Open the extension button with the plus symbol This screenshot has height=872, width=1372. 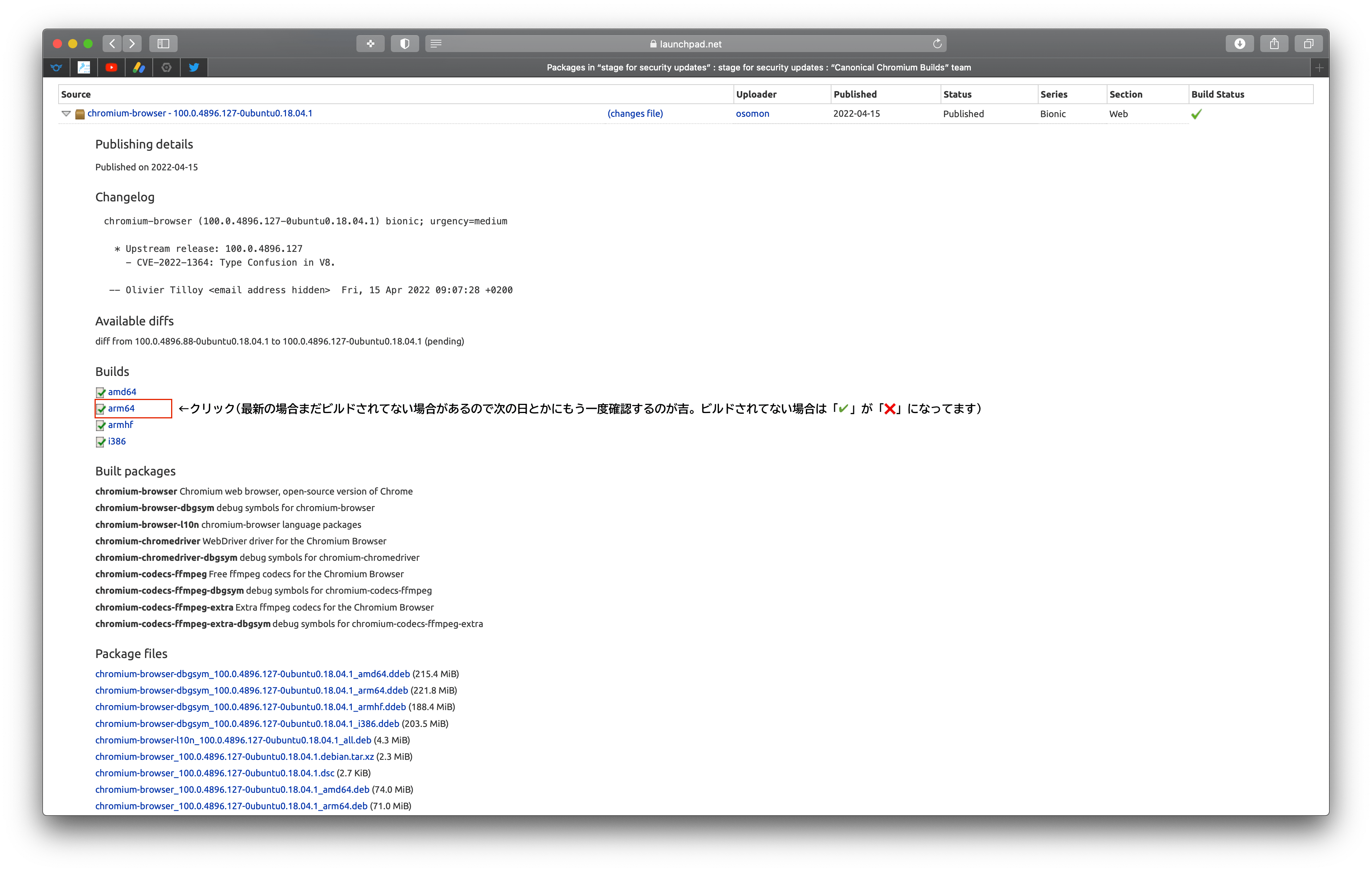coord(370,43)
